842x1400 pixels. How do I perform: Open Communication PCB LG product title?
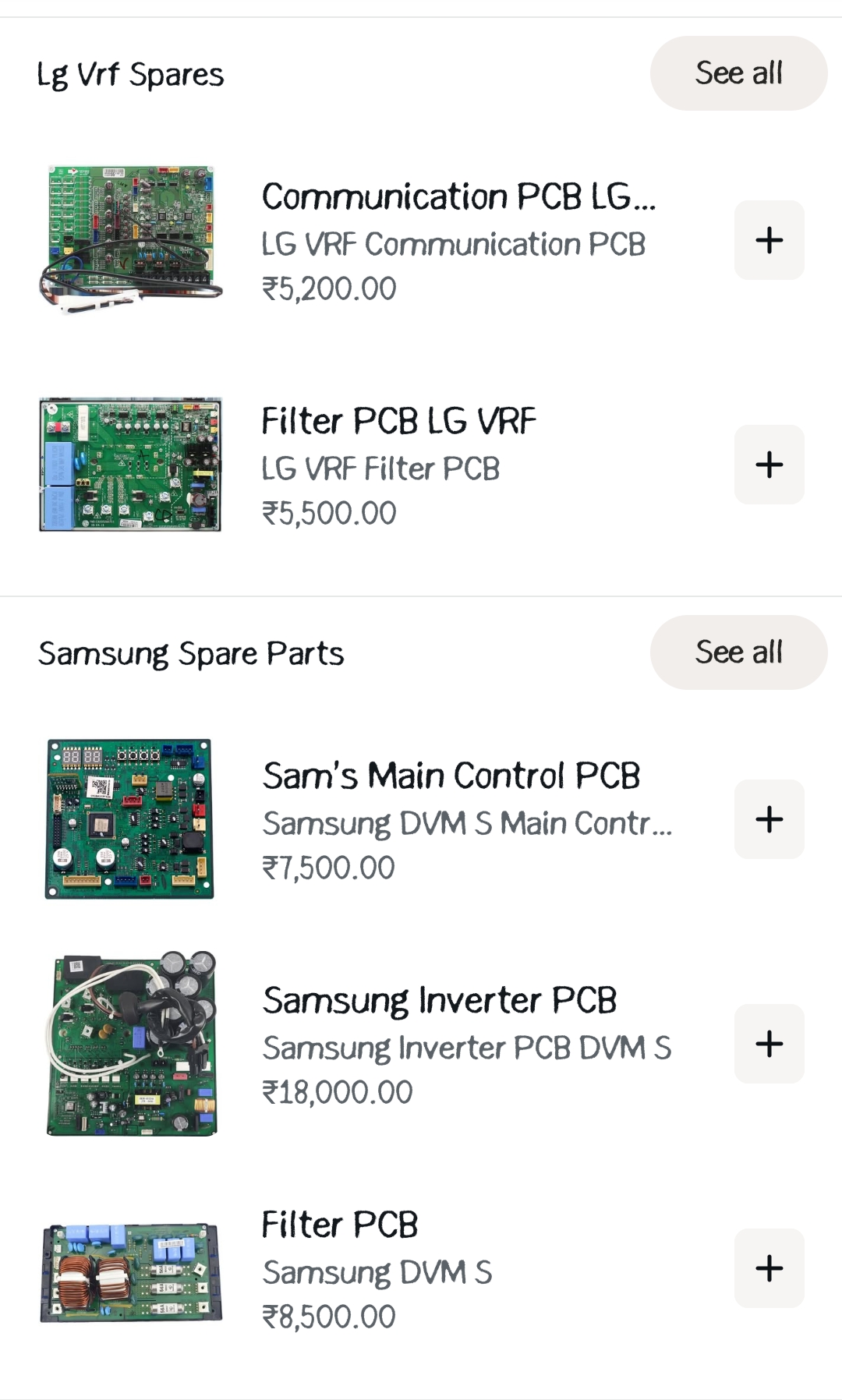coord(458,196)
